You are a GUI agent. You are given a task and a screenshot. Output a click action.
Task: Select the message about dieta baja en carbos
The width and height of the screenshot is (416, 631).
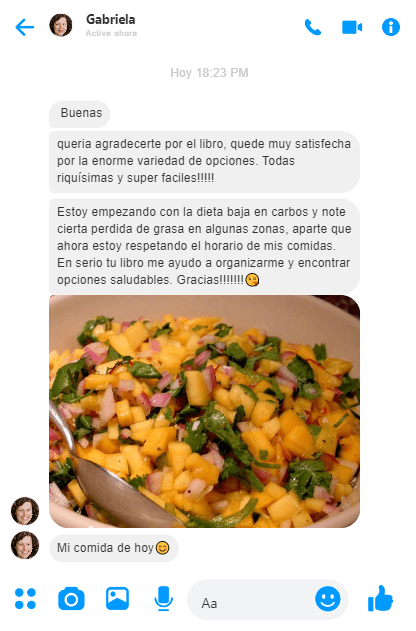point(204,246)
